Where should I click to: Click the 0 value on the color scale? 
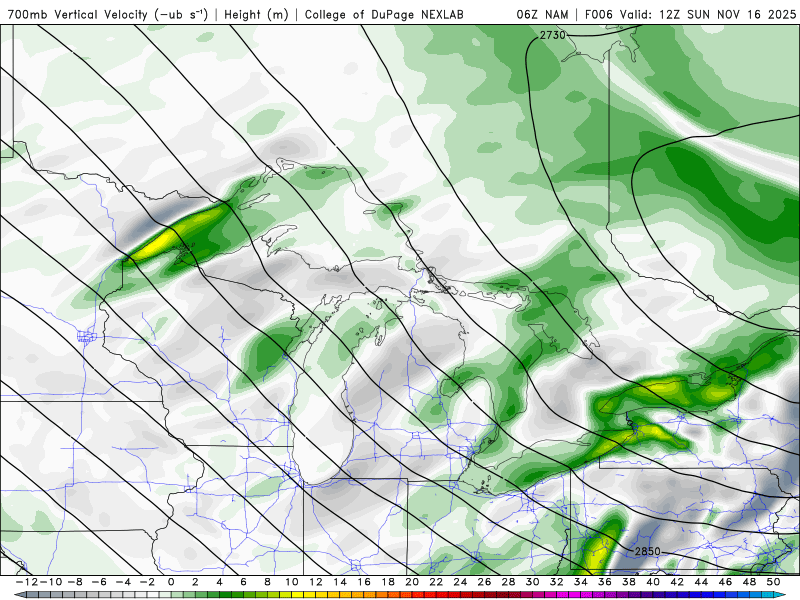(171, 582)
